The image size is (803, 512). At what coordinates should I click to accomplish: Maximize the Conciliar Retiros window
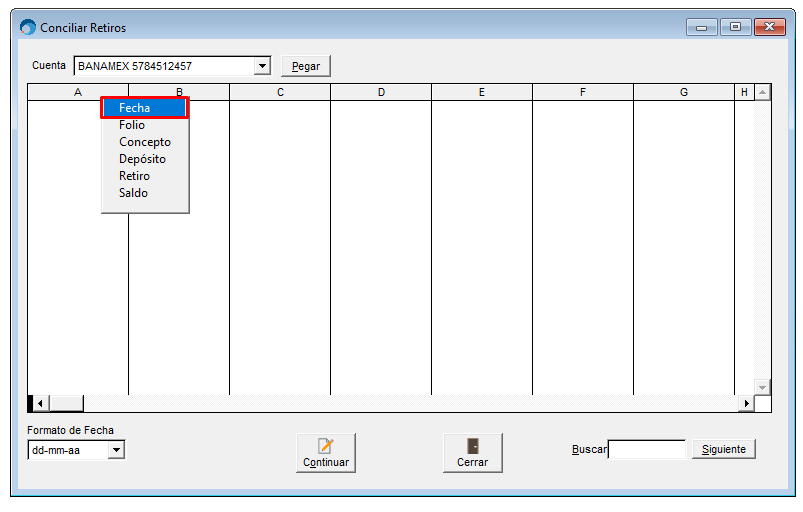pyautogui.click(x=735, y=27)
